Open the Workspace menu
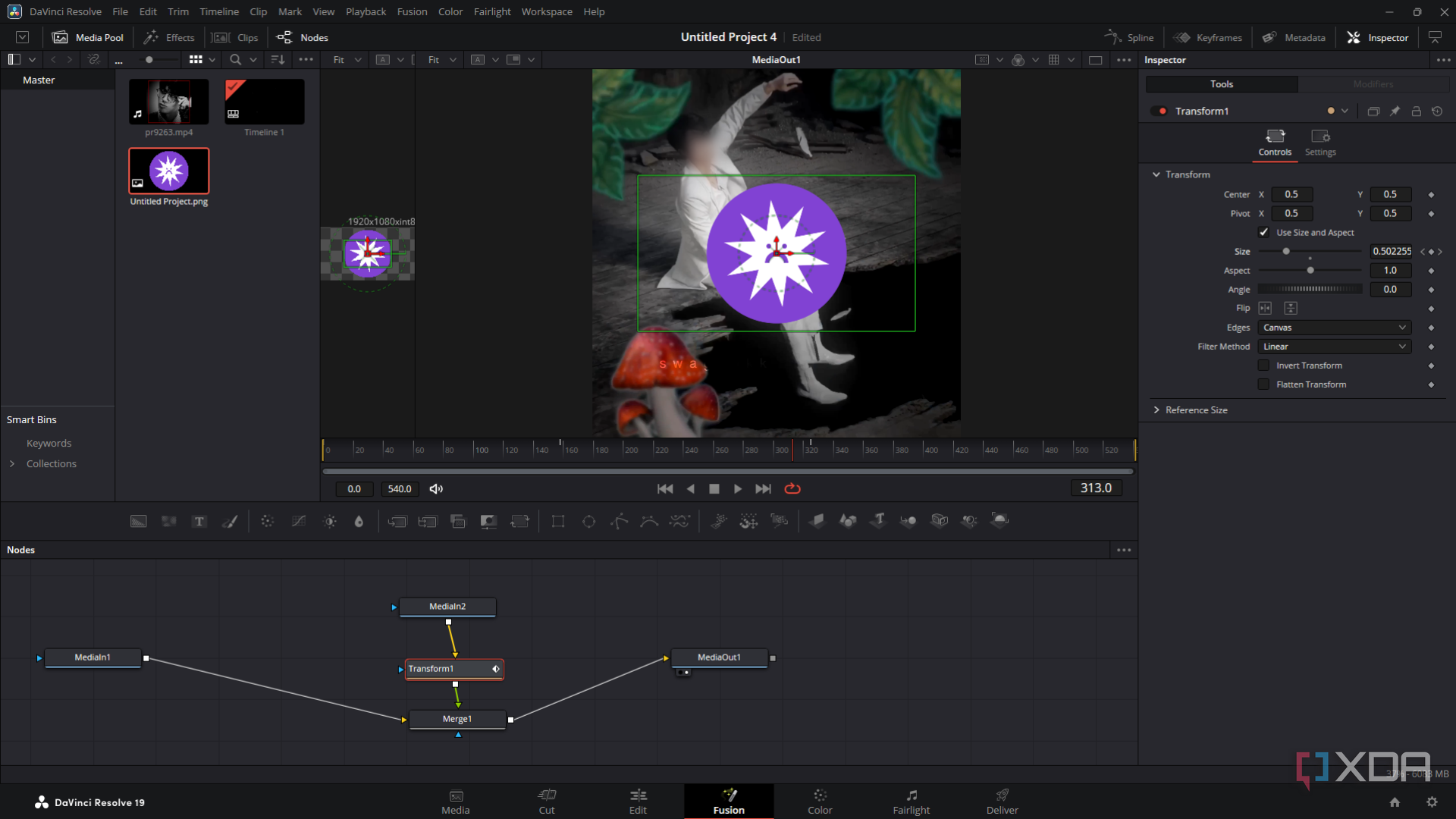The height and width of the screenshot is (819, 1456). (x=547, y=11)
